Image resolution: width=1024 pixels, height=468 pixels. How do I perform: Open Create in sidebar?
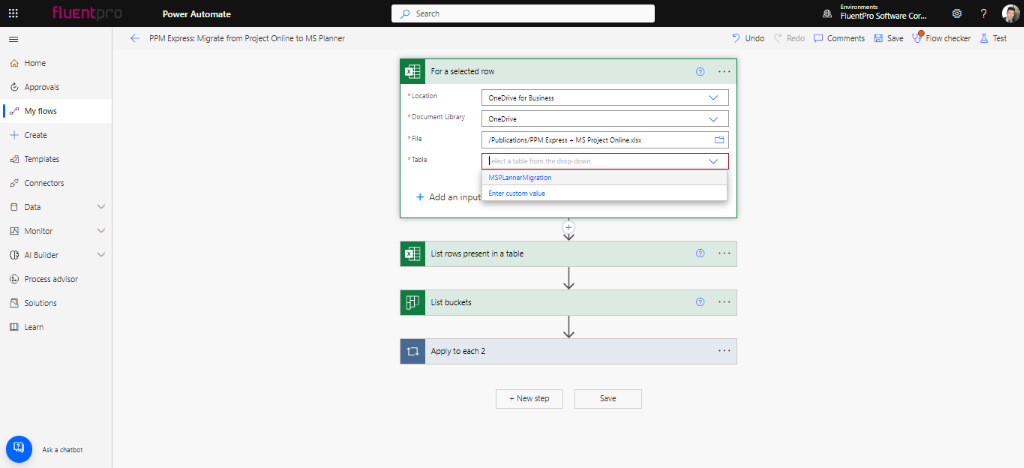[56, 135]
